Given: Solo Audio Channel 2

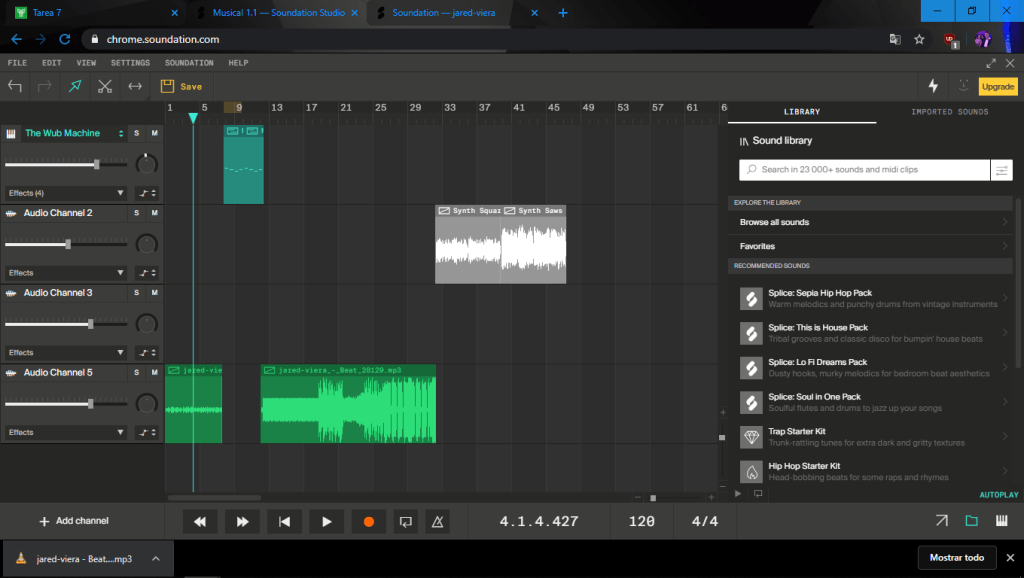Looking at the screenshot, I should click(136, 213).
